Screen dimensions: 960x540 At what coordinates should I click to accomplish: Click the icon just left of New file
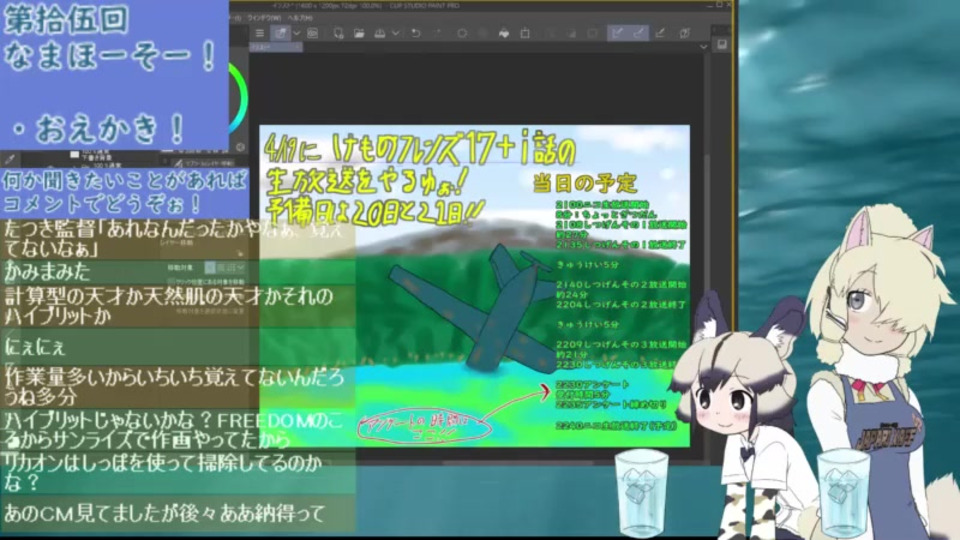[x=312, y=33]
